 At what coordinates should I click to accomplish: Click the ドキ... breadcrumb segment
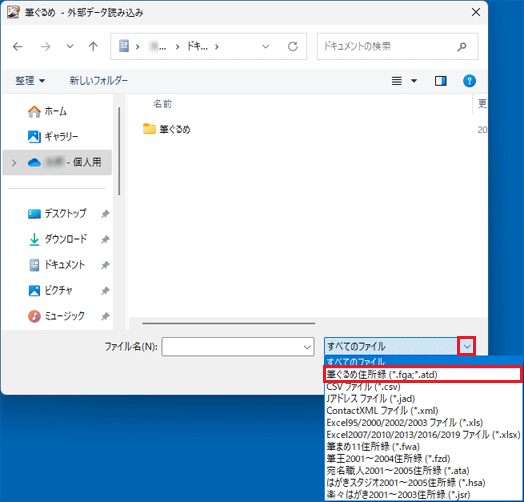point(197,46)
